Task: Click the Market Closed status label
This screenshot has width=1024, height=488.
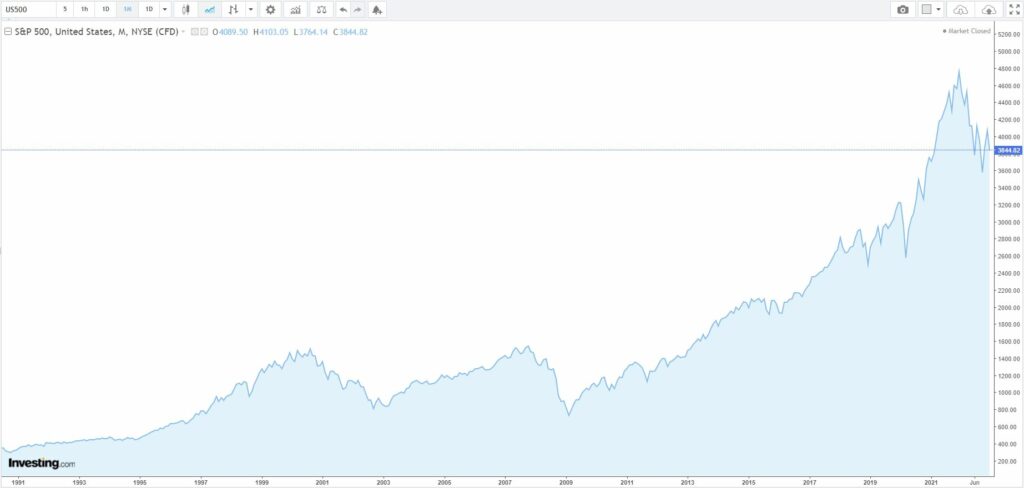Action: [x=967, y=31]
